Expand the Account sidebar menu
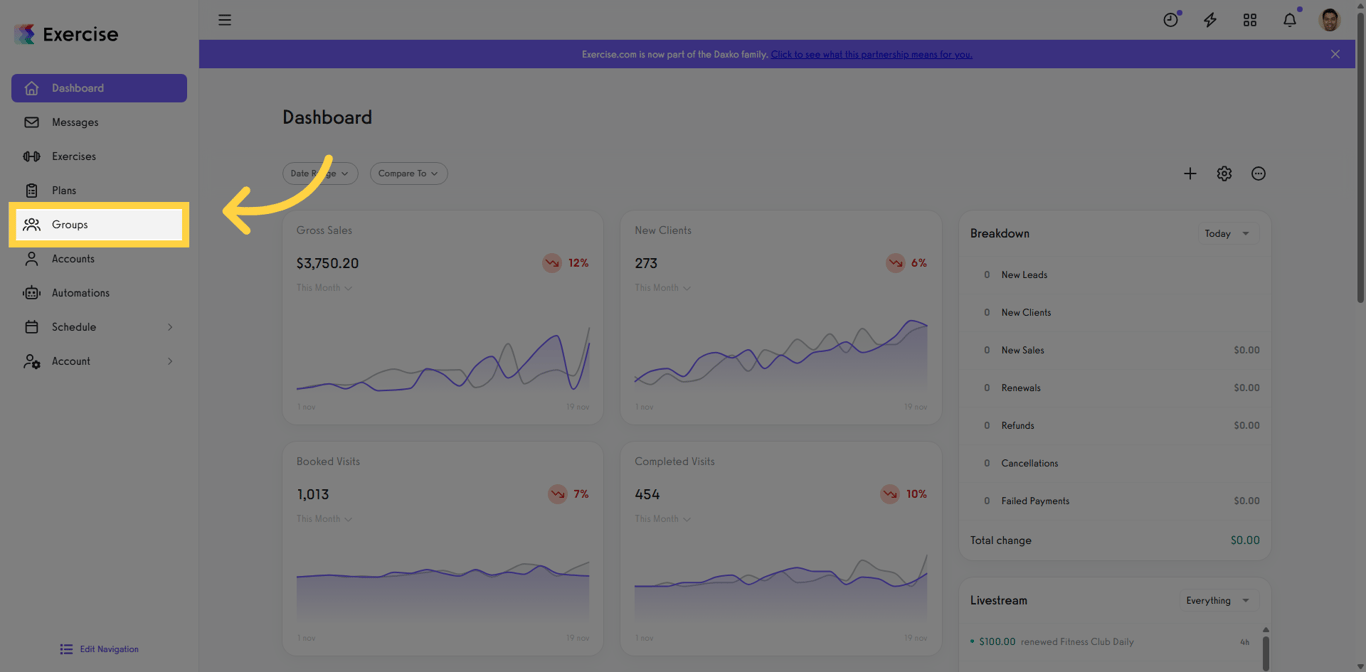Screen dimensions: 1366x672 pos(70,361)
